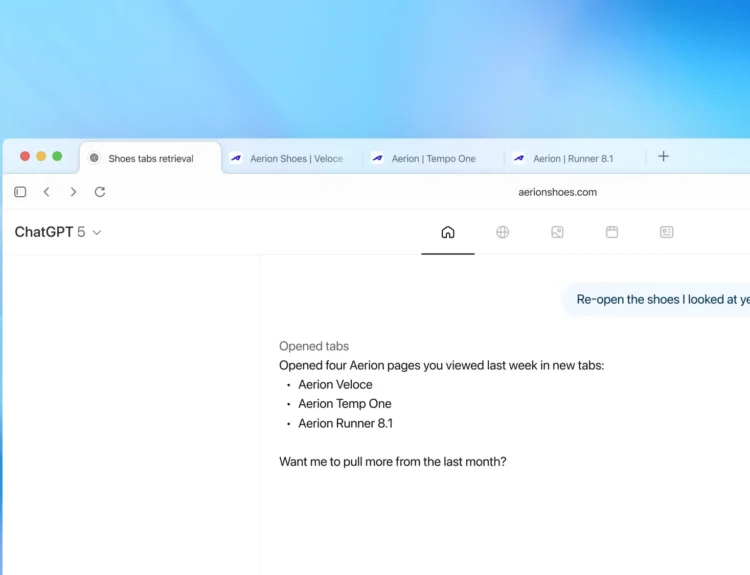Click the Re-open the shoes message bubble
Screen dimensions: 750x575
(x=662, y=299)
